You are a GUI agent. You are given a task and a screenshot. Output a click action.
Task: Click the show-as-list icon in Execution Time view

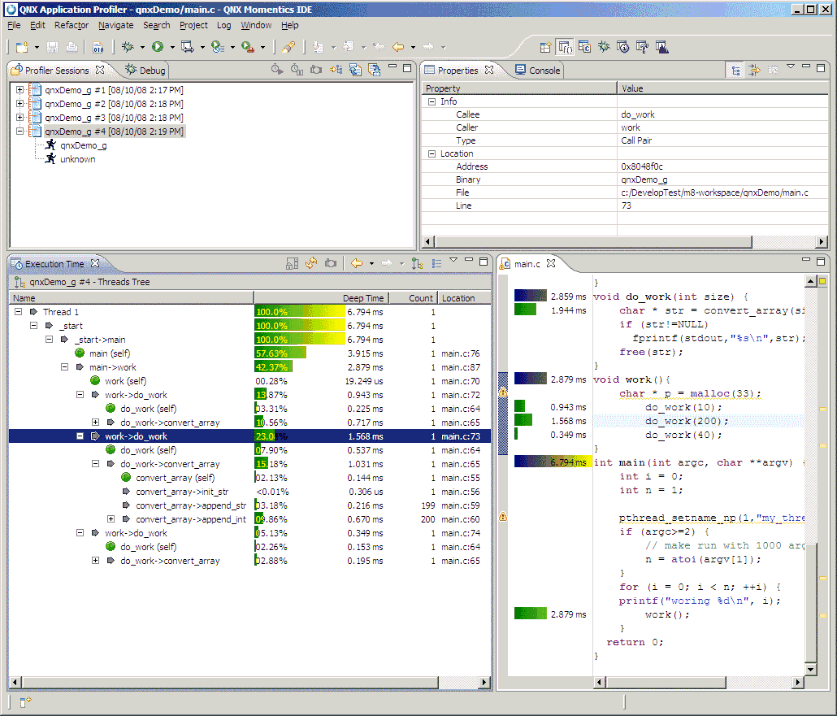click(437, 264)
